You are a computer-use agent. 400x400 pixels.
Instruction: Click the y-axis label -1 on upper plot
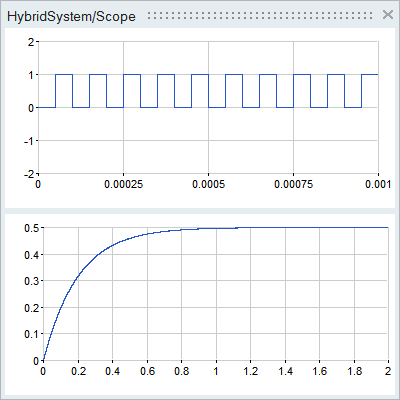tap(29, 141)
